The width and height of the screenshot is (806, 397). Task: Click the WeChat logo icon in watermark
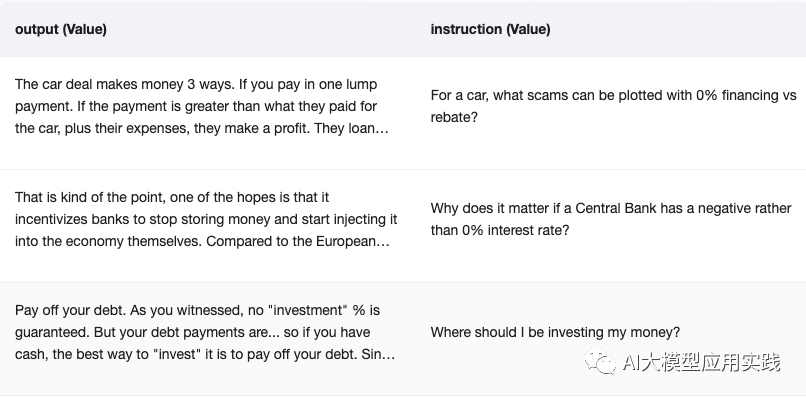coord(600,362)
